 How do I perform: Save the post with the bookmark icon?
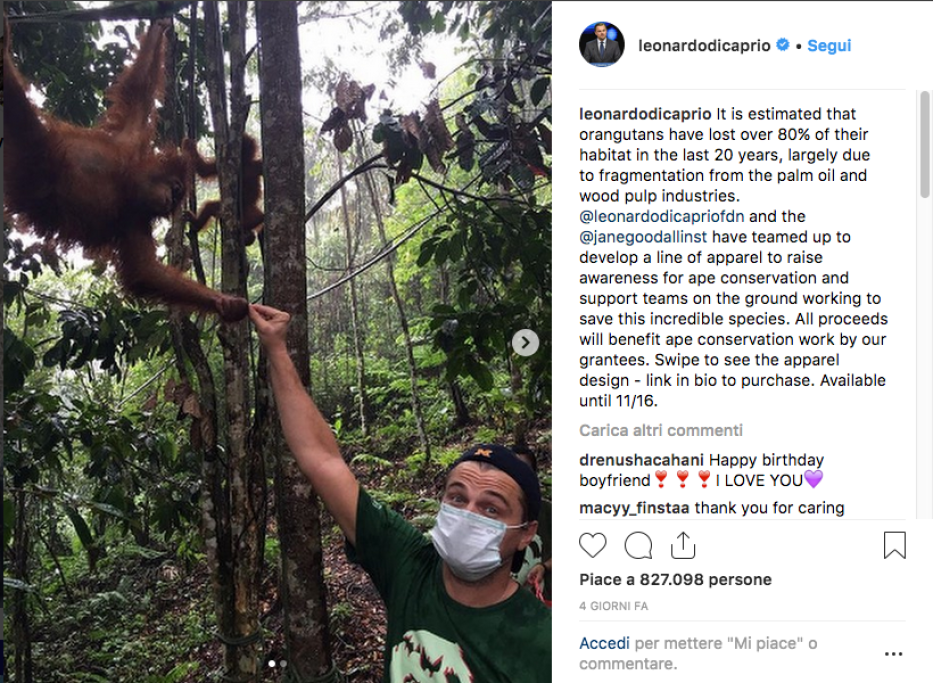pyautogui.click(x=894, y=545)
